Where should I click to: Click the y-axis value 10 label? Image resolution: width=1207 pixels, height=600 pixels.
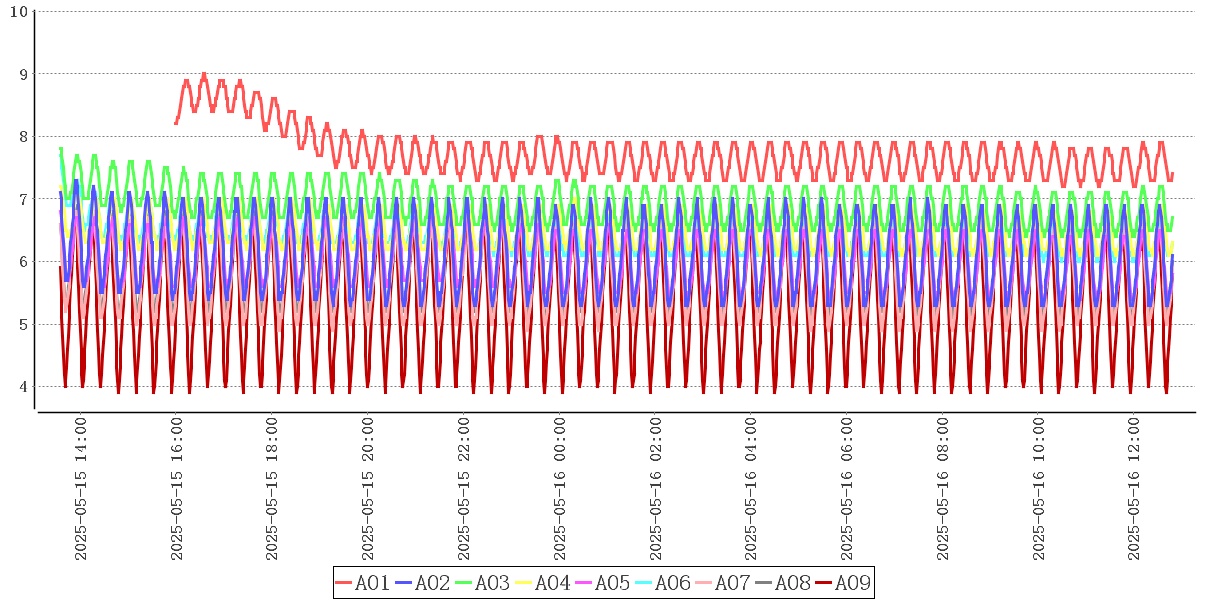pyautogui.click(x=17, y=11)
